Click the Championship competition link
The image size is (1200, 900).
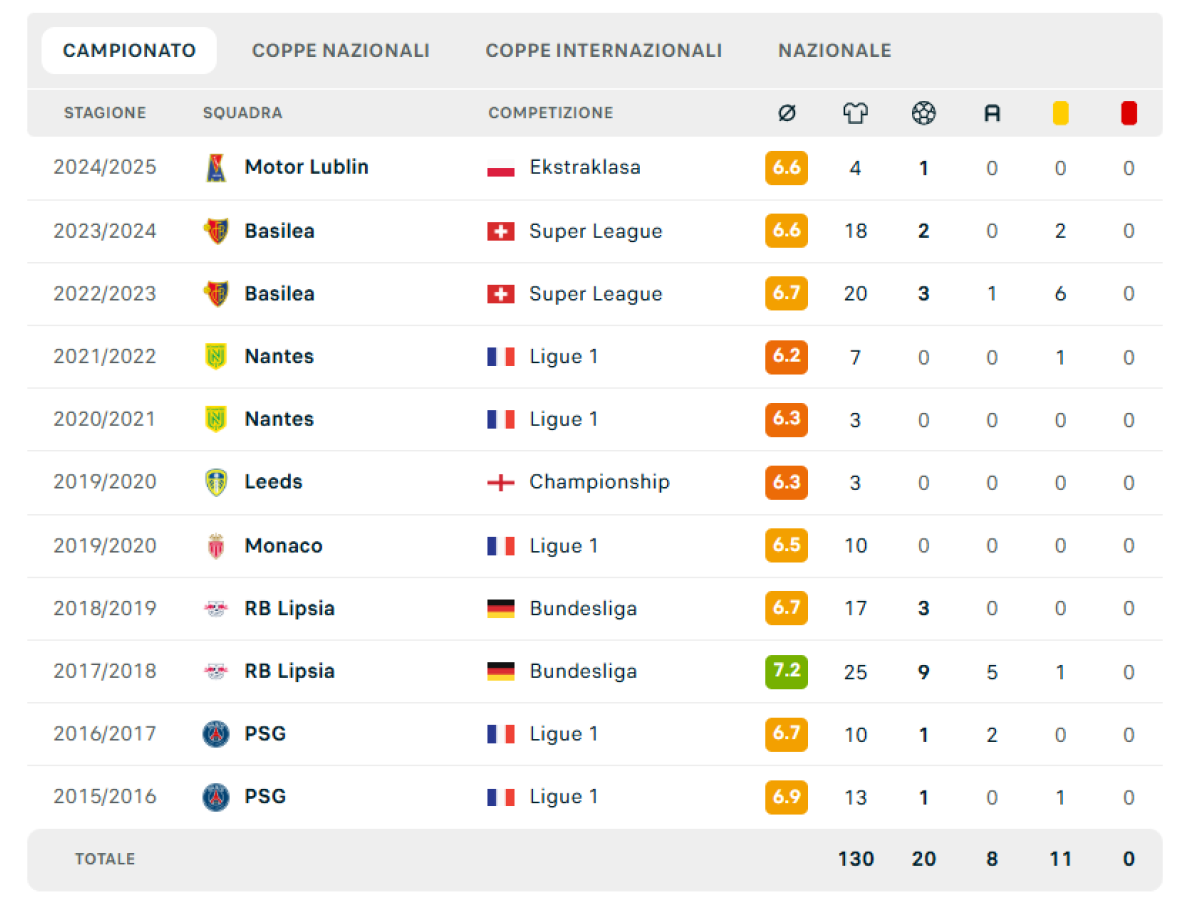pos(599,482)
